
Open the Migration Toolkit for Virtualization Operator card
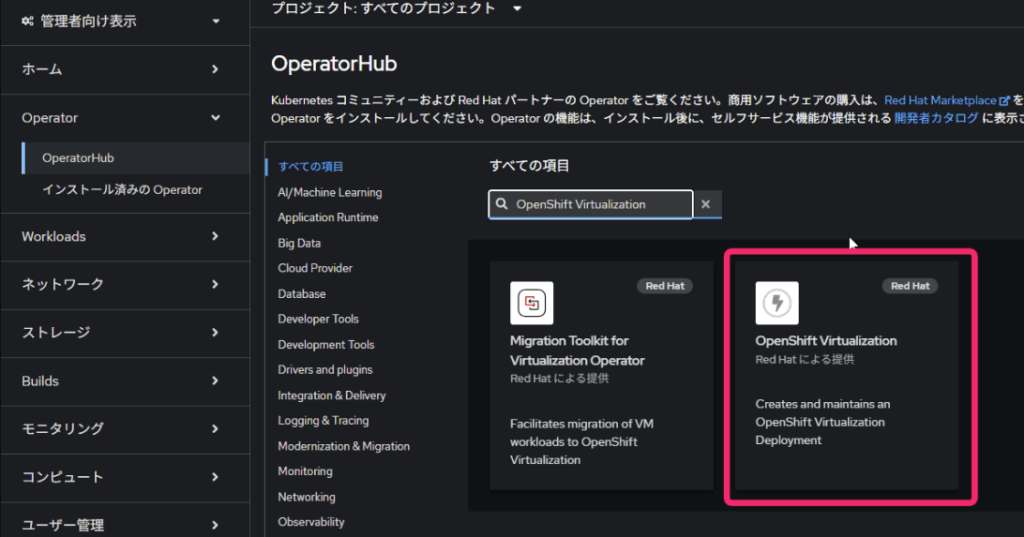click(601, 376)
